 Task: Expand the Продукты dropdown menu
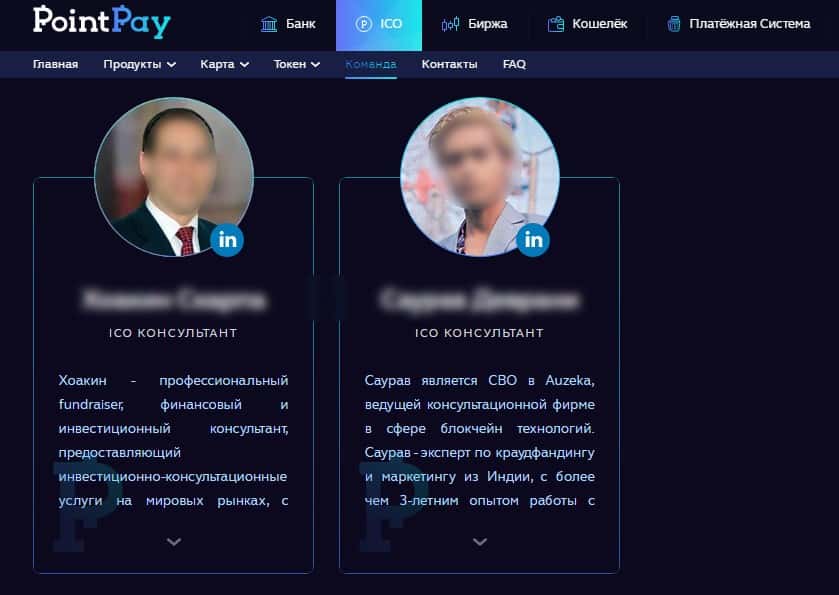(139, 64)
